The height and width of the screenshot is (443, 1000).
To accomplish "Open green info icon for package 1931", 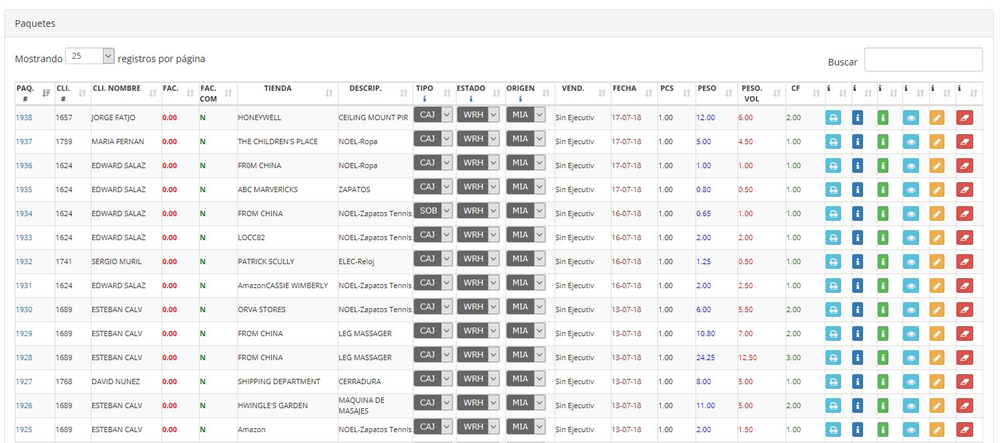I will (x=883, y=286).
